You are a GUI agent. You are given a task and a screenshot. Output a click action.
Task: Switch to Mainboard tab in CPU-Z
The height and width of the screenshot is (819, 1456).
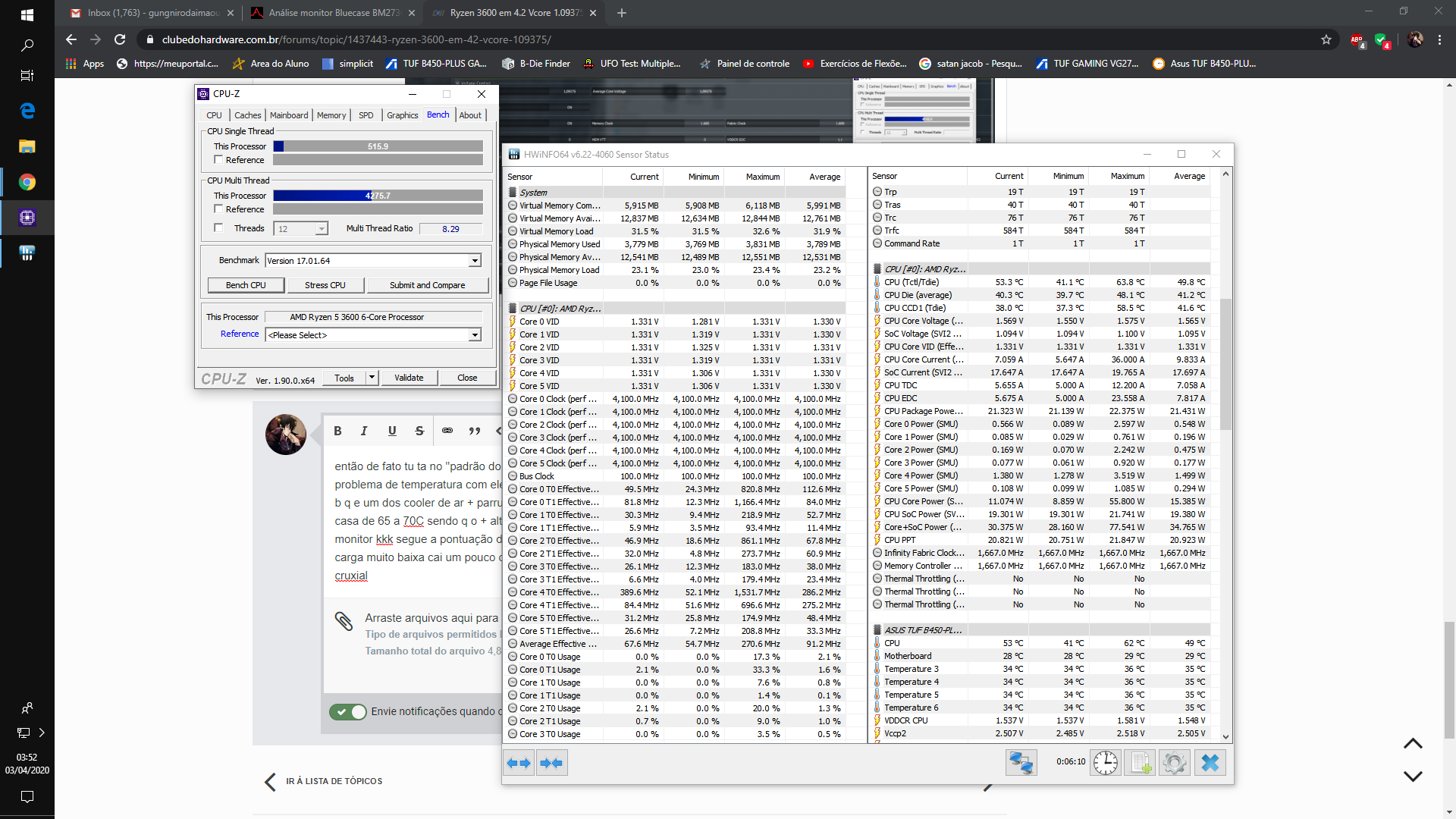click(x=289, y=115)
